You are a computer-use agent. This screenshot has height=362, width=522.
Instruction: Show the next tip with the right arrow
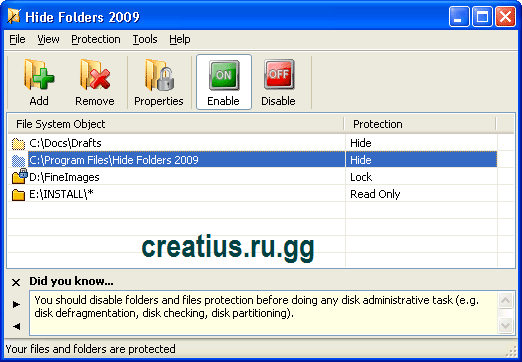coord(16,304)
